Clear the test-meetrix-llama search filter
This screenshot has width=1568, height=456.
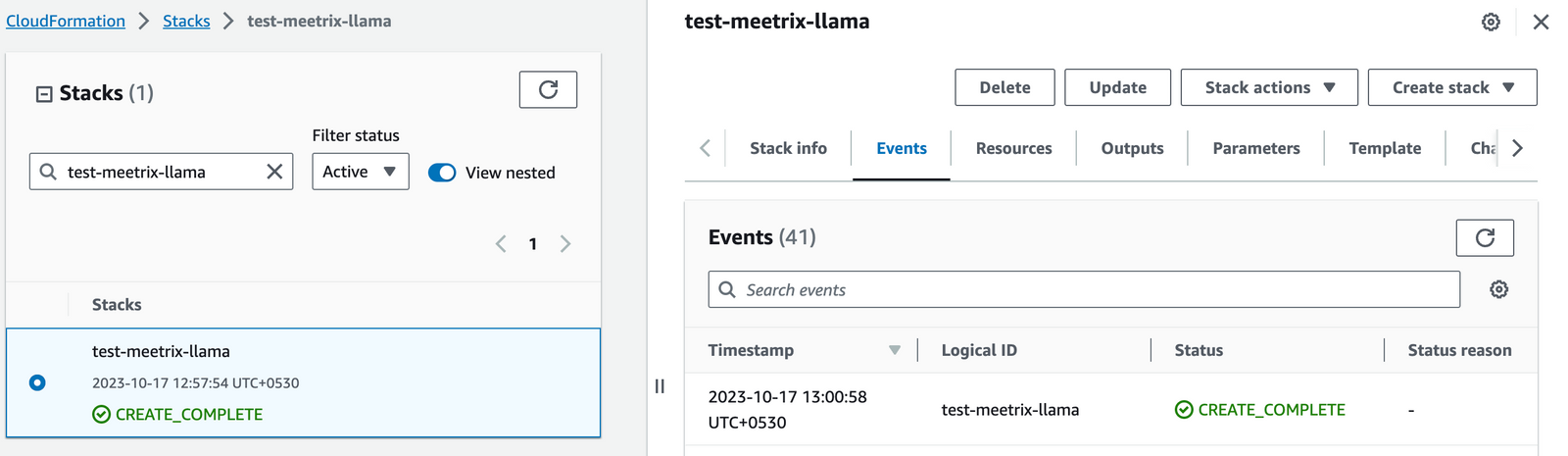tap(274, 172)
